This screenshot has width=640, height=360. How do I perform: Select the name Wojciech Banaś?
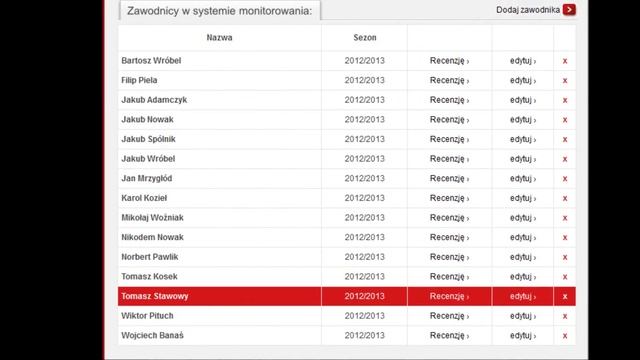coord(152,336)
